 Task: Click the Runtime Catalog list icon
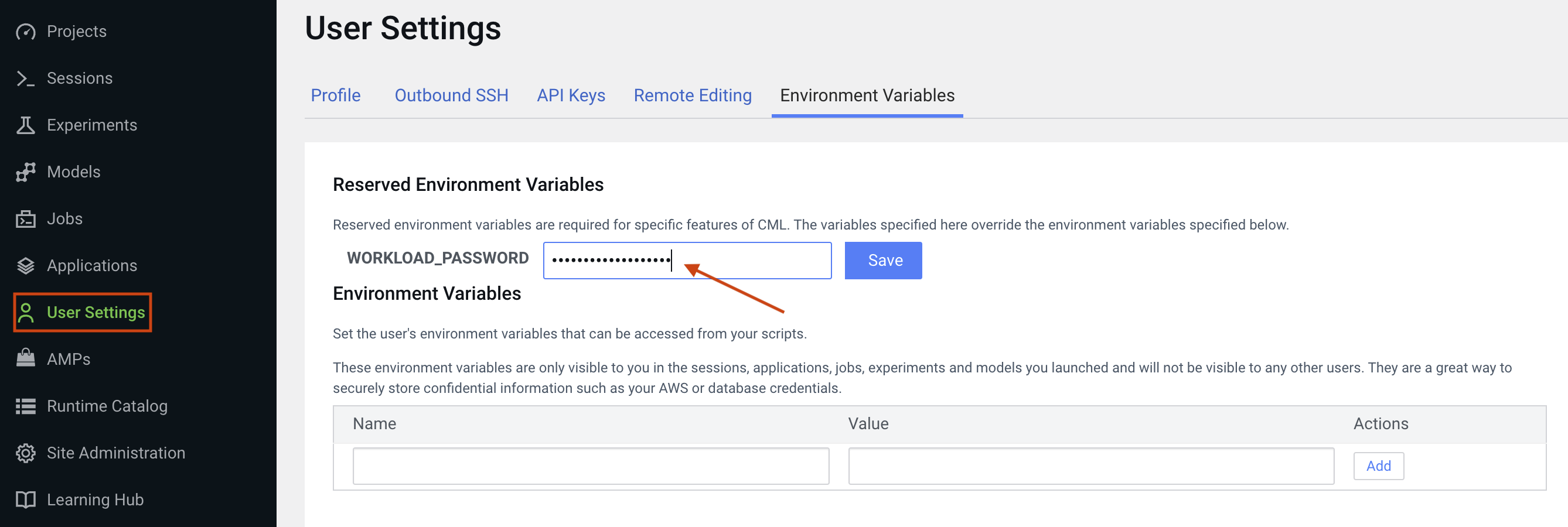(x=26, y=406)
